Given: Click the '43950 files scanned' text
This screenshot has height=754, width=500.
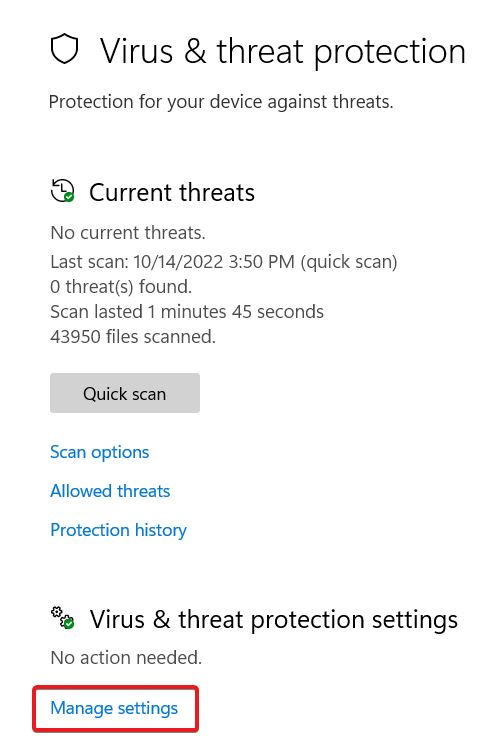Looking at the screenshot, I should coord(133,337).
